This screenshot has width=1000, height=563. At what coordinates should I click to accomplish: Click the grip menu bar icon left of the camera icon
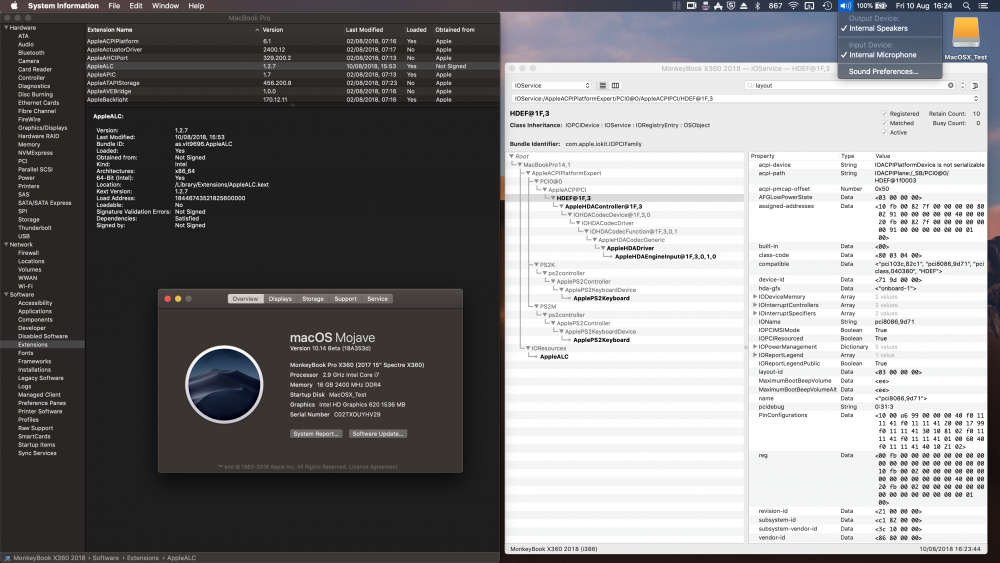click(677, 6)
